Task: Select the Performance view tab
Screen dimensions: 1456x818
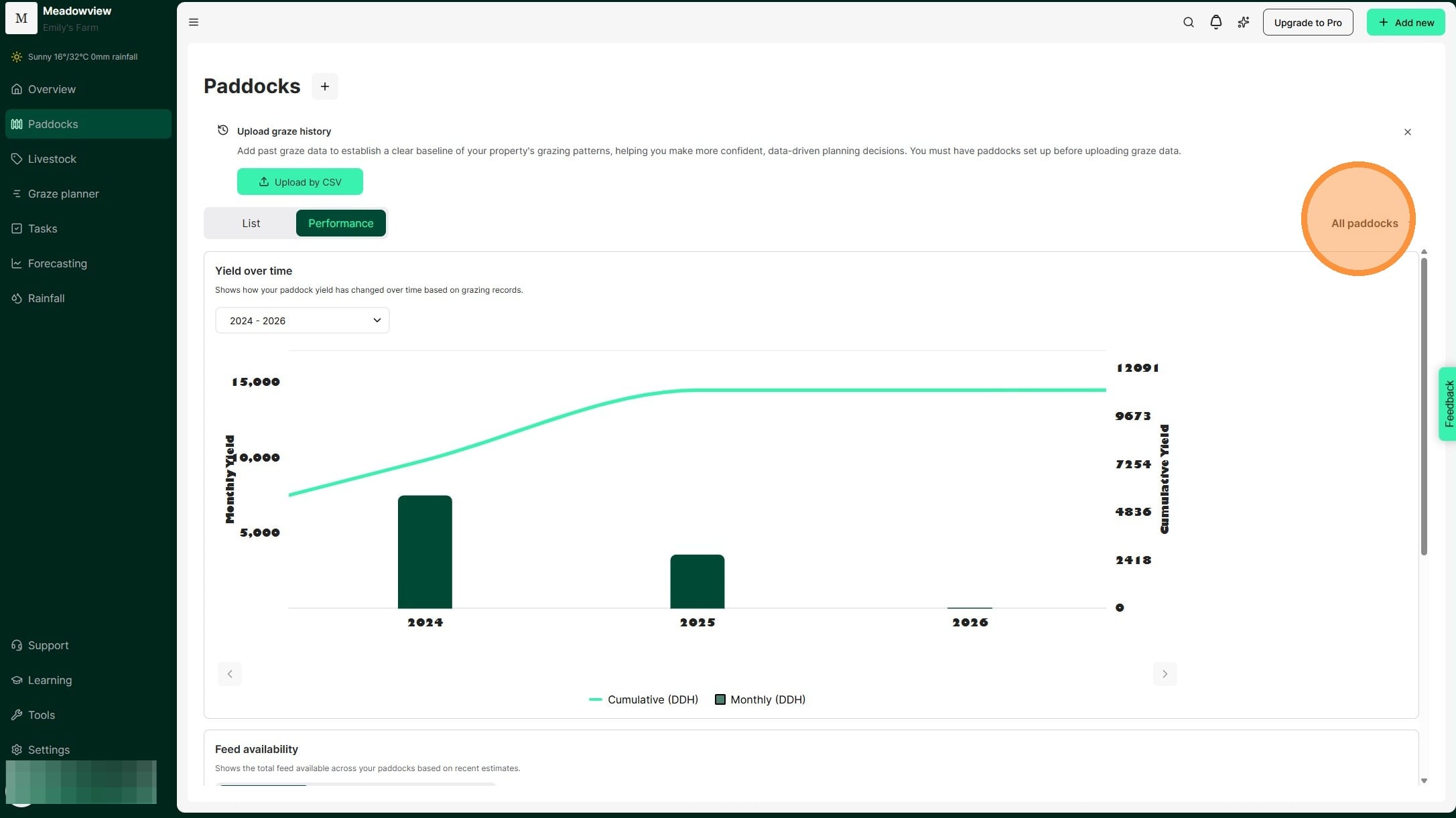Action: (x=340, y=223)
